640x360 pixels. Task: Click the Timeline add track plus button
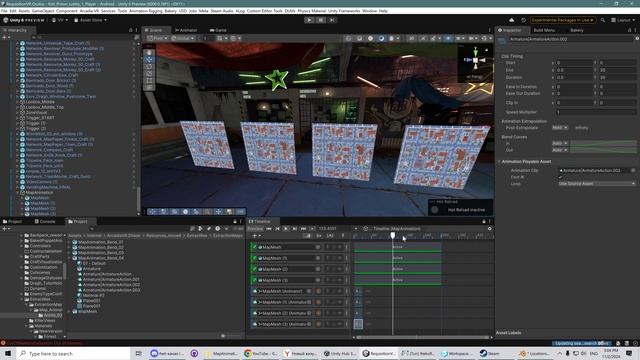(x=256, y=236)
